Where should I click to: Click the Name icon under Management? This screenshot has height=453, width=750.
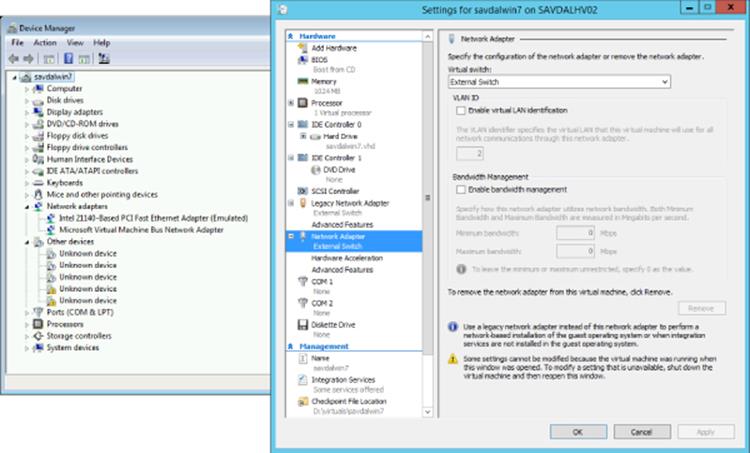pyautogui.click(x=302, y=358)
